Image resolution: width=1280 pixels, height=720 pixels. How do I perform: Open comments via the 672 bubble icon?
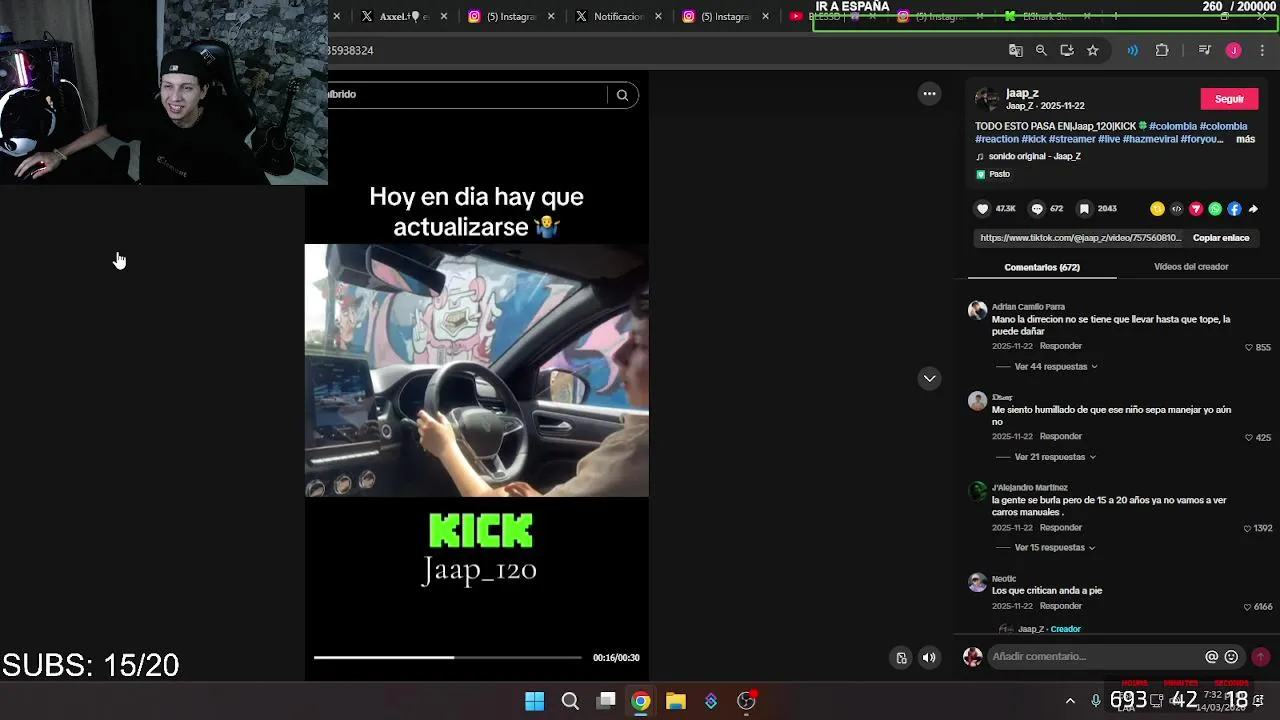[1037, 209]
